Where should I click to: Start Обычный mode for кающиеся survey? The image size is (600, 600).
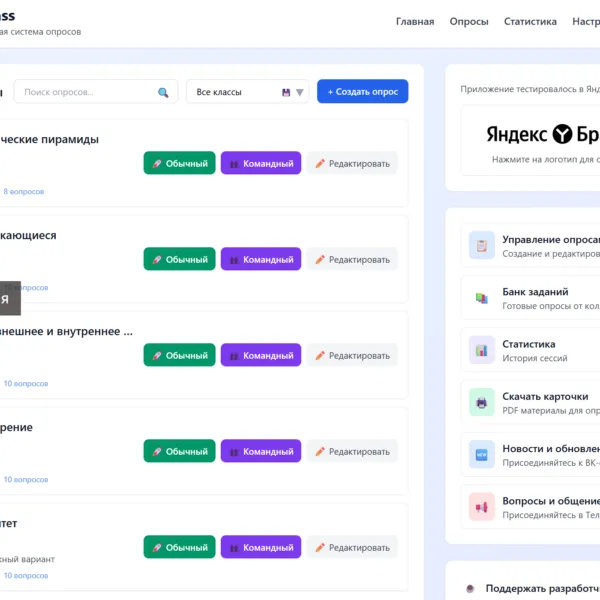(179, 259)
